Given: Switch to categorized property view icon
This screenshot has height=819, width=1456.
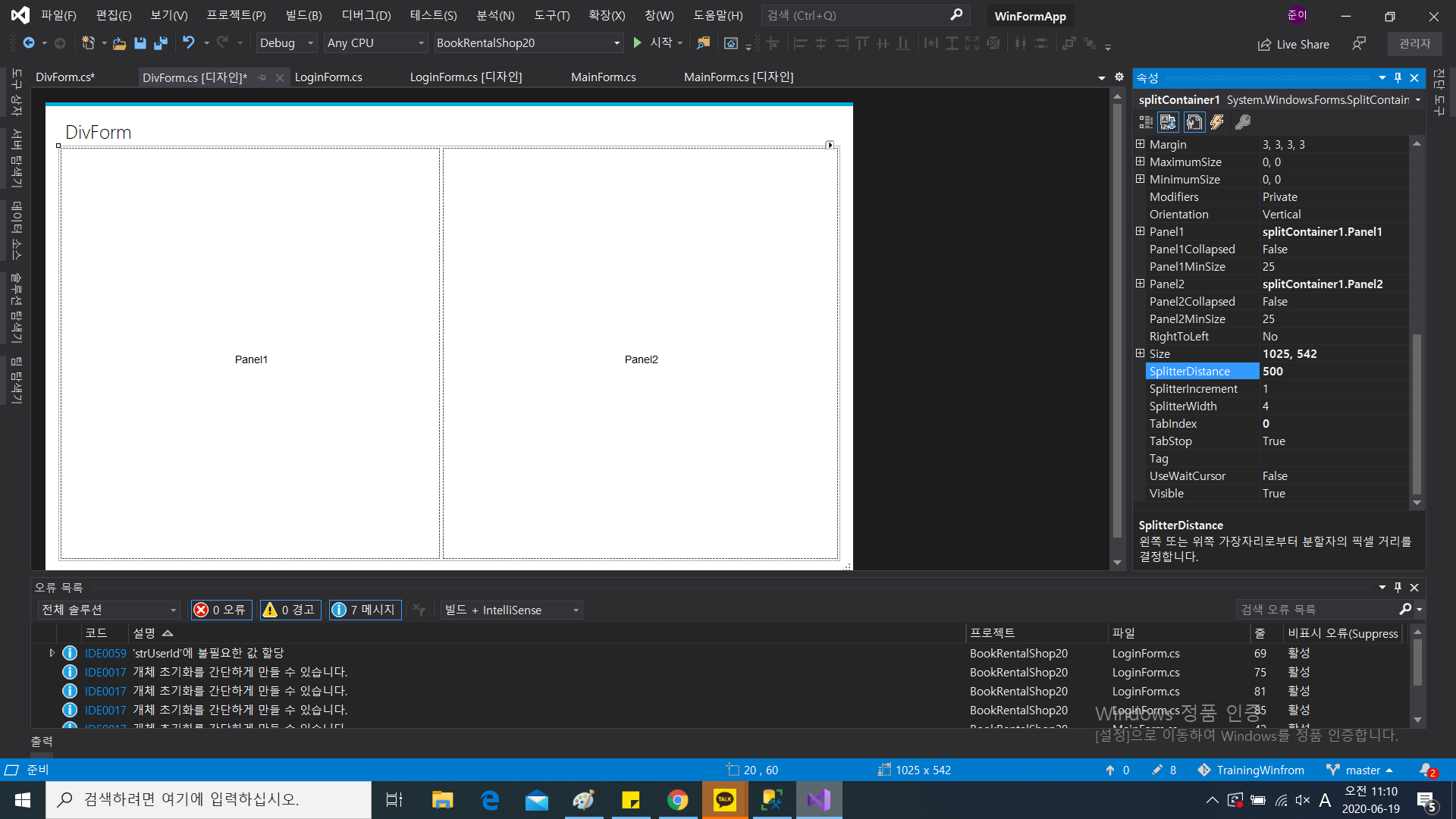Looking at the screenshot, I should (x=1146, y=122).
